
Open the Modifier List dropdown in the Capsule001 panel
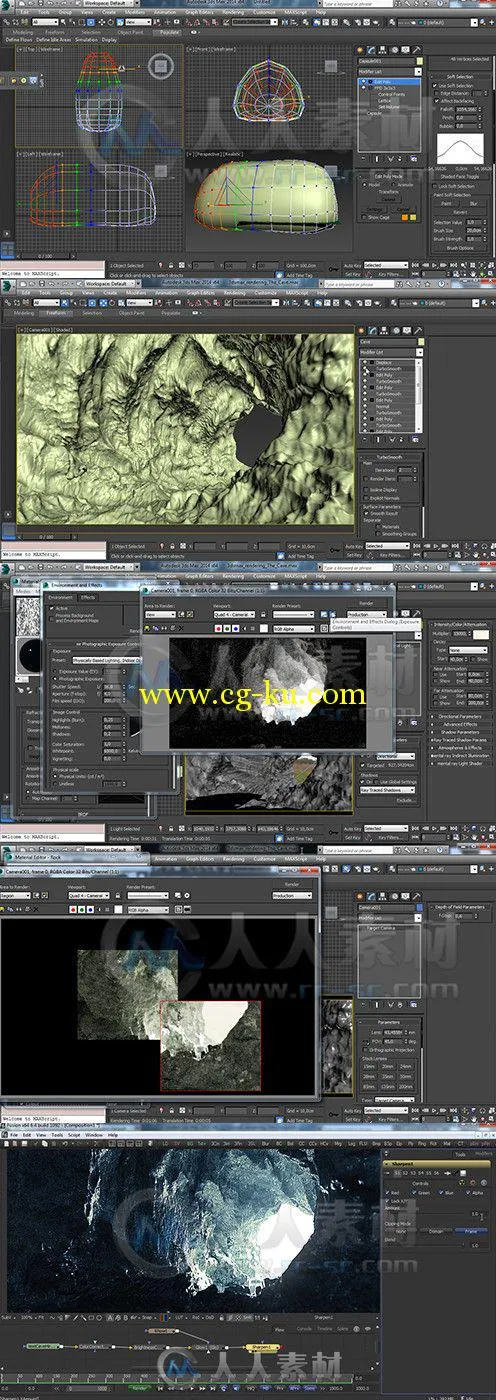390,71
